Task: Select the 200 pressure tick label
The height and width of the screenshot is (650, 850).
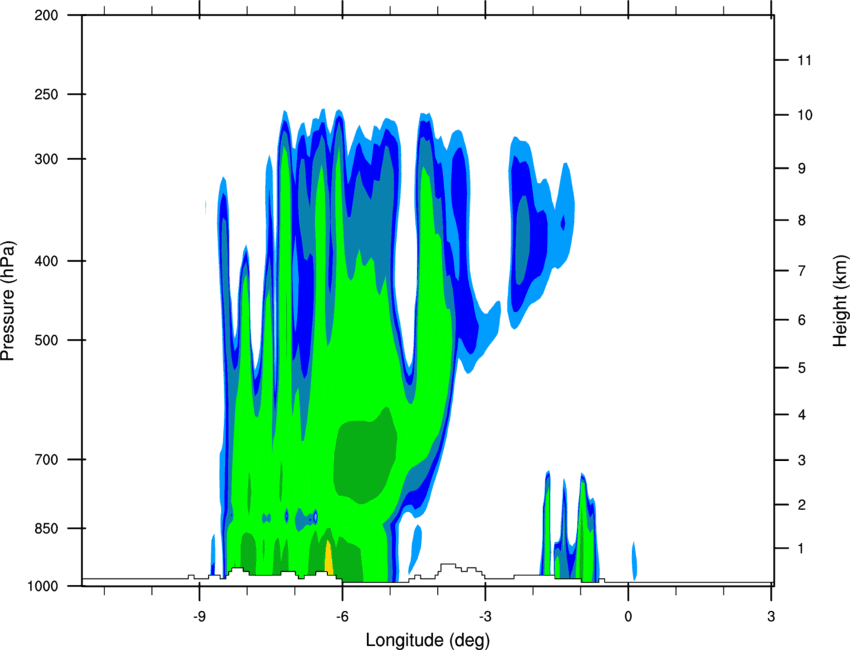Action: tap(47, 15)
